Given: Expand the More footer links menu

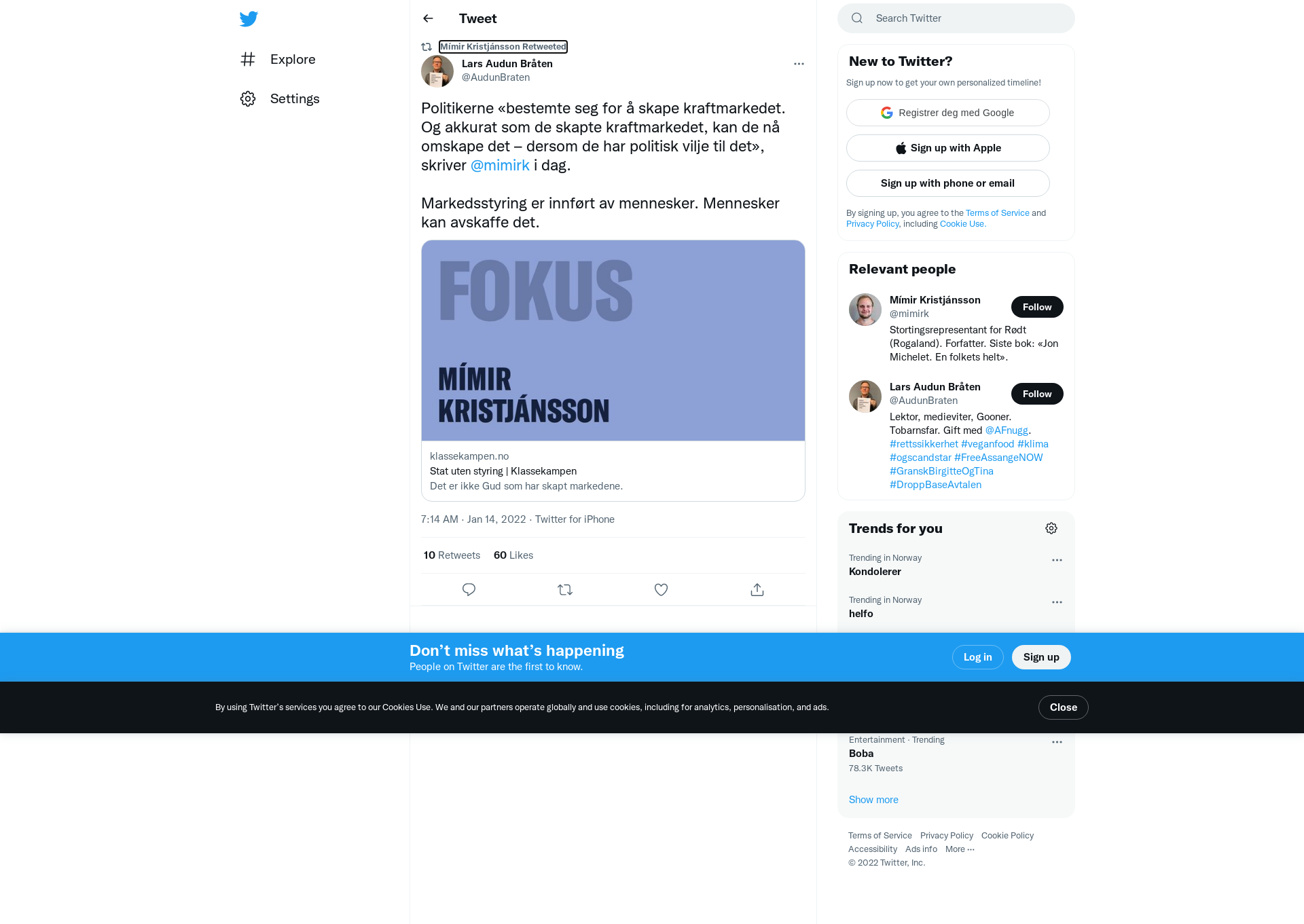Looking at the screenshot, I should coord(960,849).
